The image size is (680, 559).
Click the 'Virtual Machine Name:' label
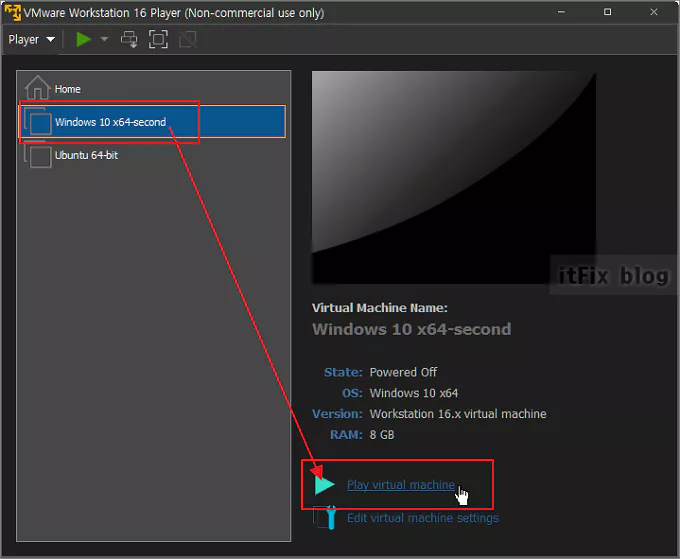379,308
